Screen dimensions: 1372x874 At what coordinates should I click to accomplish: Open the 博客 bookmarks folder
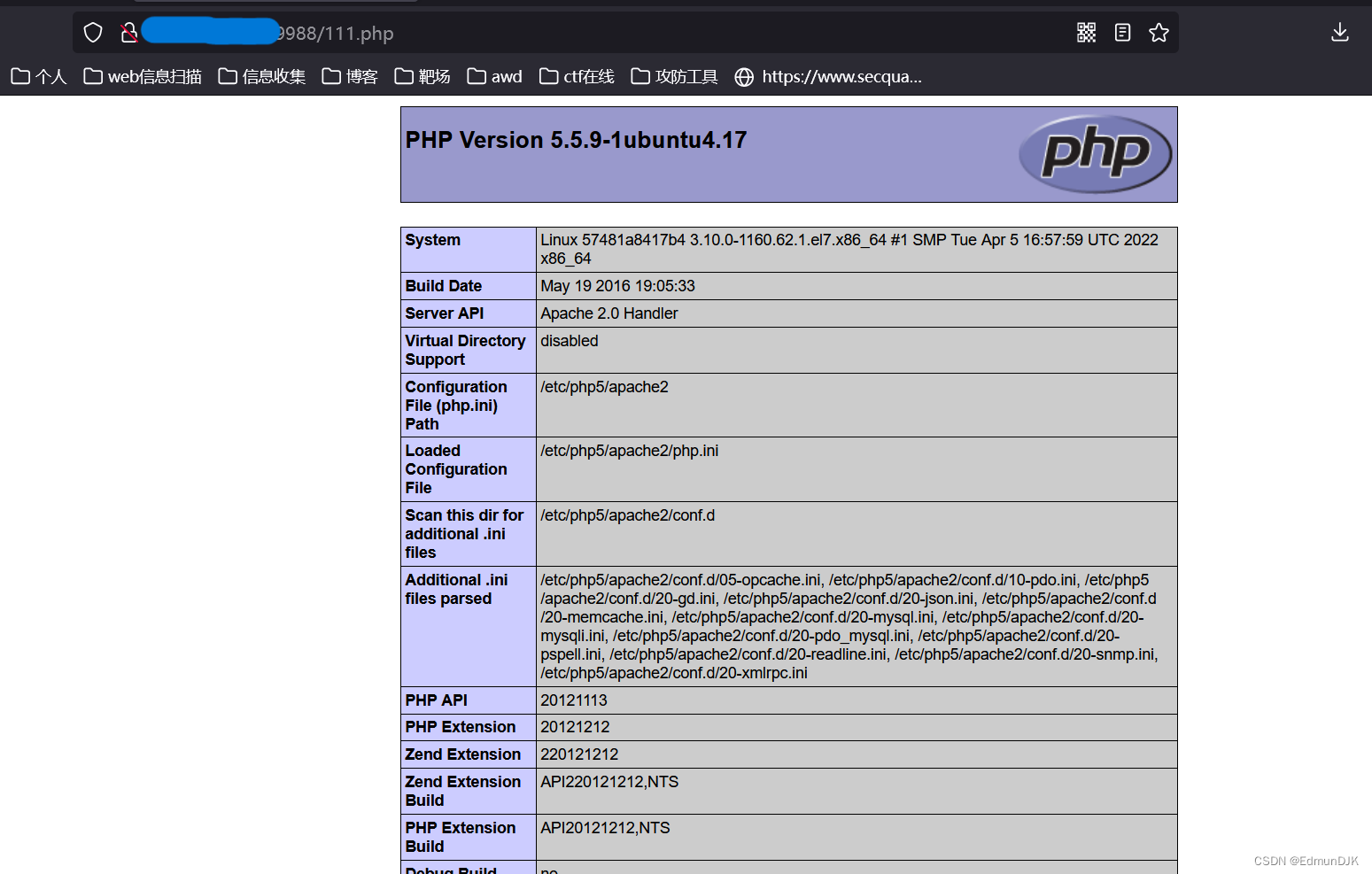[350, 77]
